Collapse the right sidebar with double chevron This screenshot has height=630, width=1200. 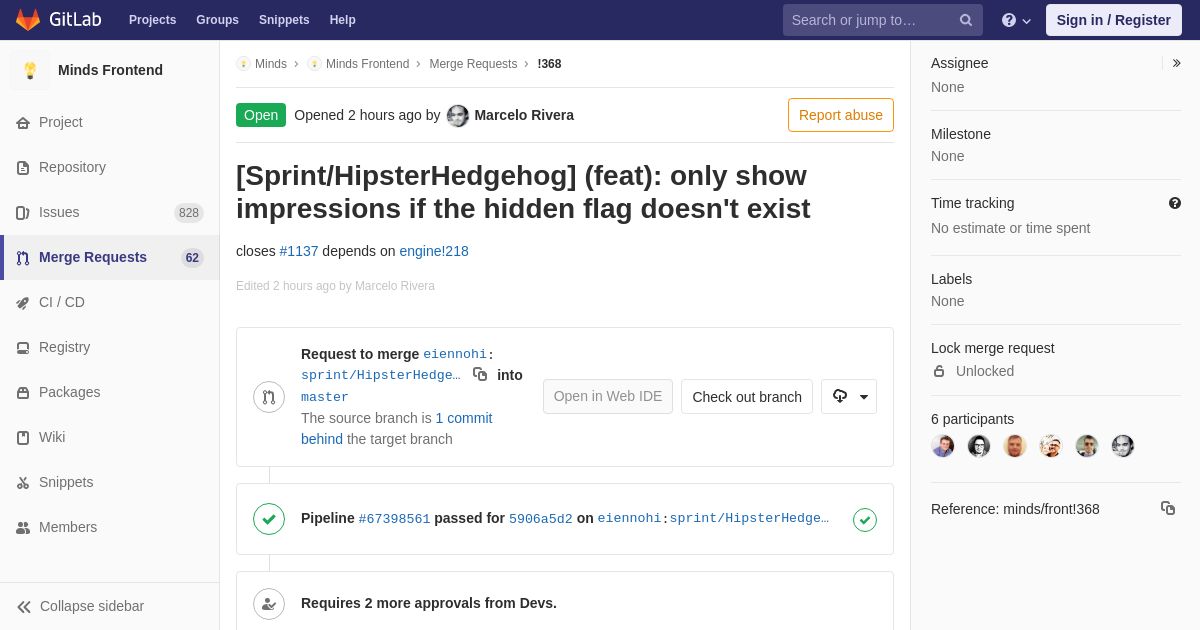1176,63
